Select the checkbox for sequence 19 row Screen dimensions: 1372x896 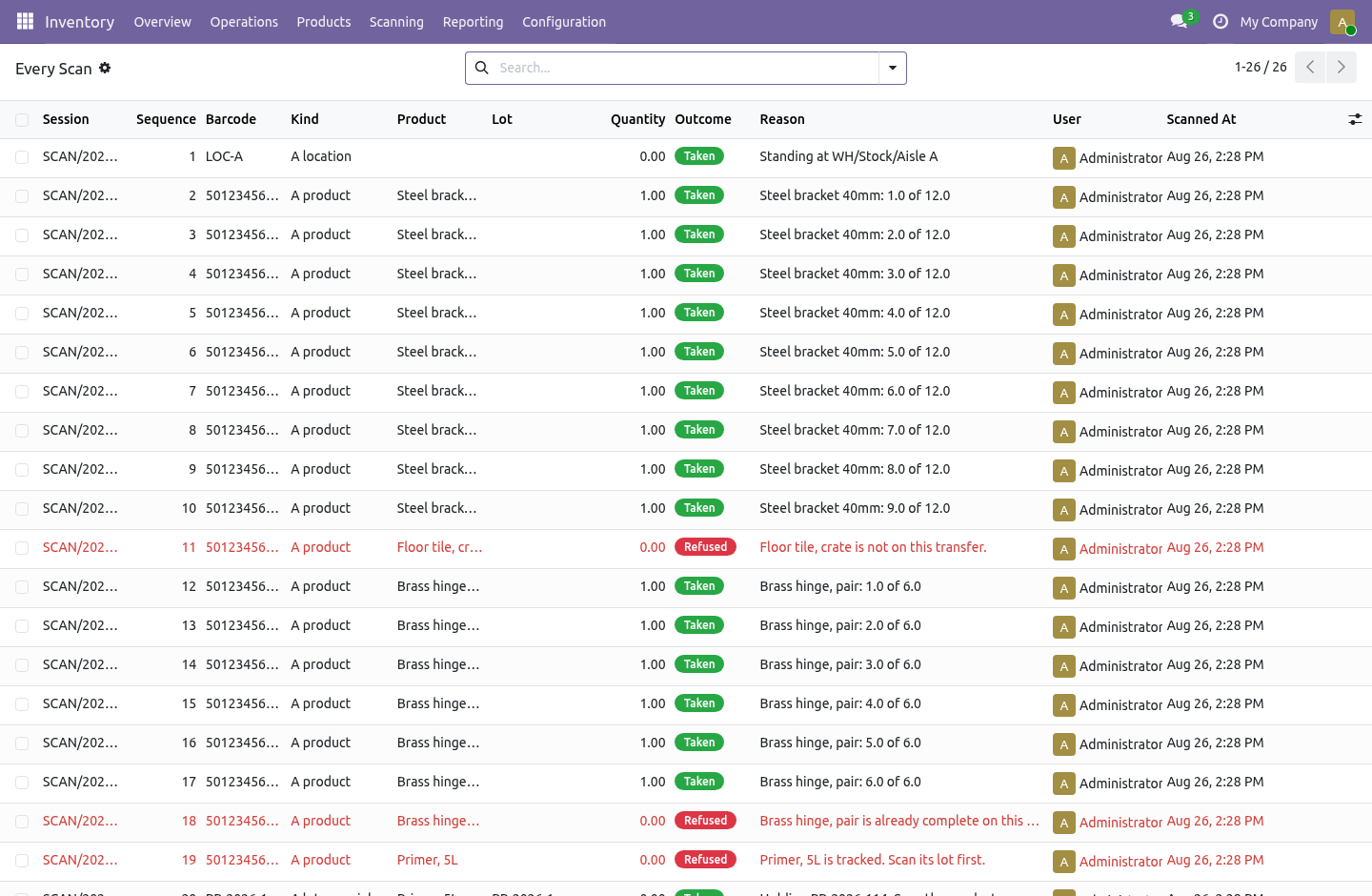coord(22,860)
